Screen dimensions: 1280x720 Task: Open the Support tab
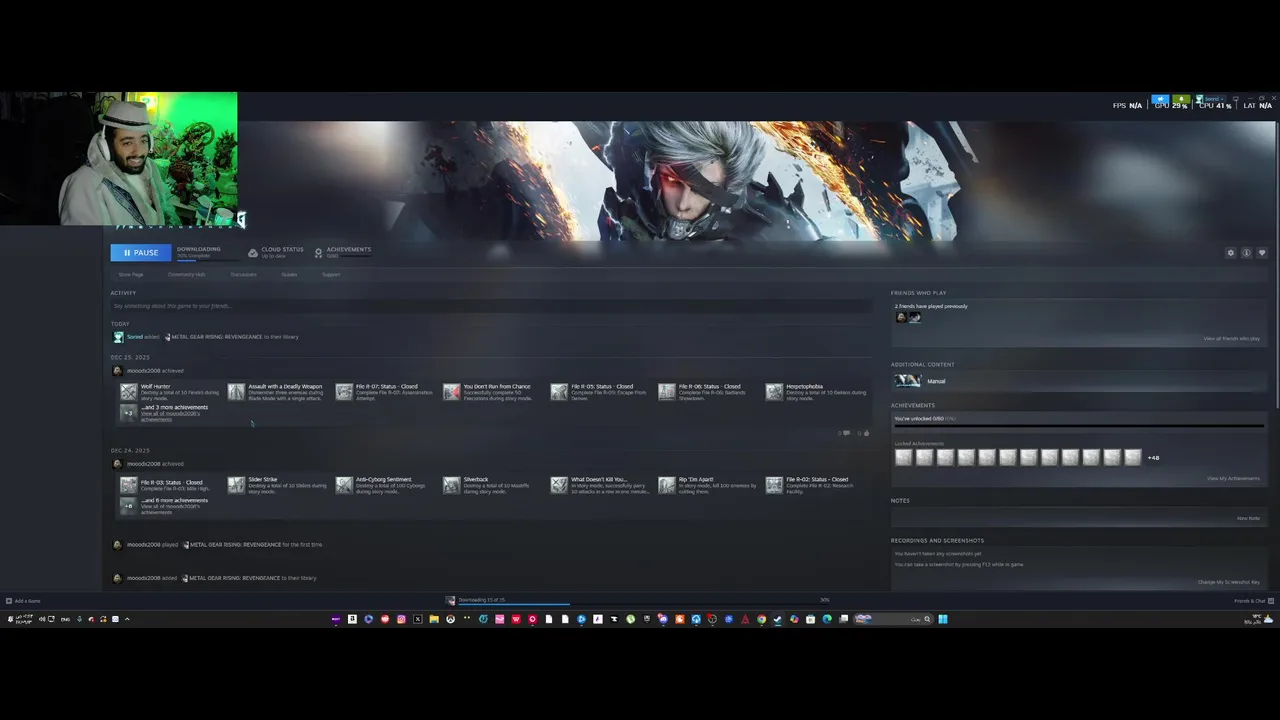pyautogui.click(x=331, y=274)
